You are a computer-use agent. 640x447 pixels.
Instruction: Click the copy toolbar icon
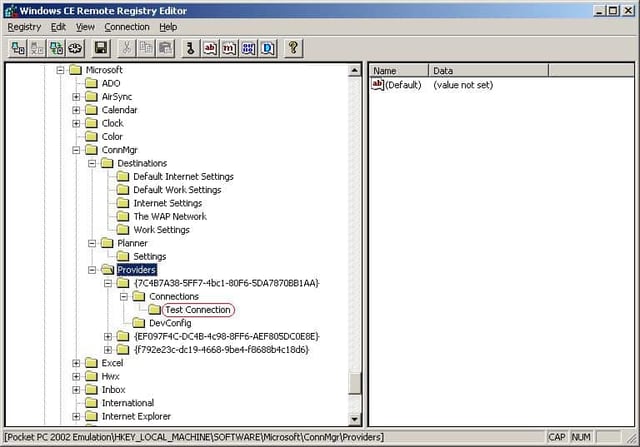tap(146, 48)
